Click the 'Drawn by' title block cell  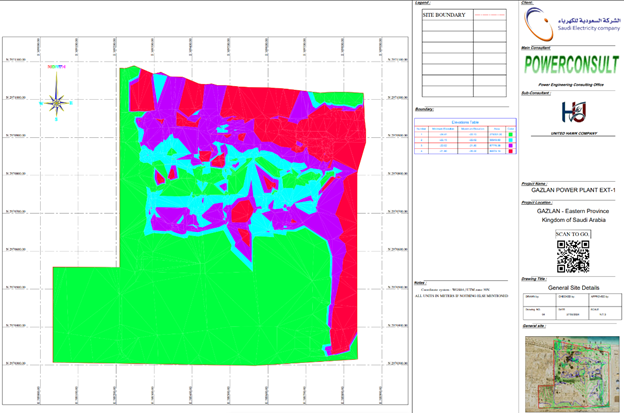coord(539,300)
